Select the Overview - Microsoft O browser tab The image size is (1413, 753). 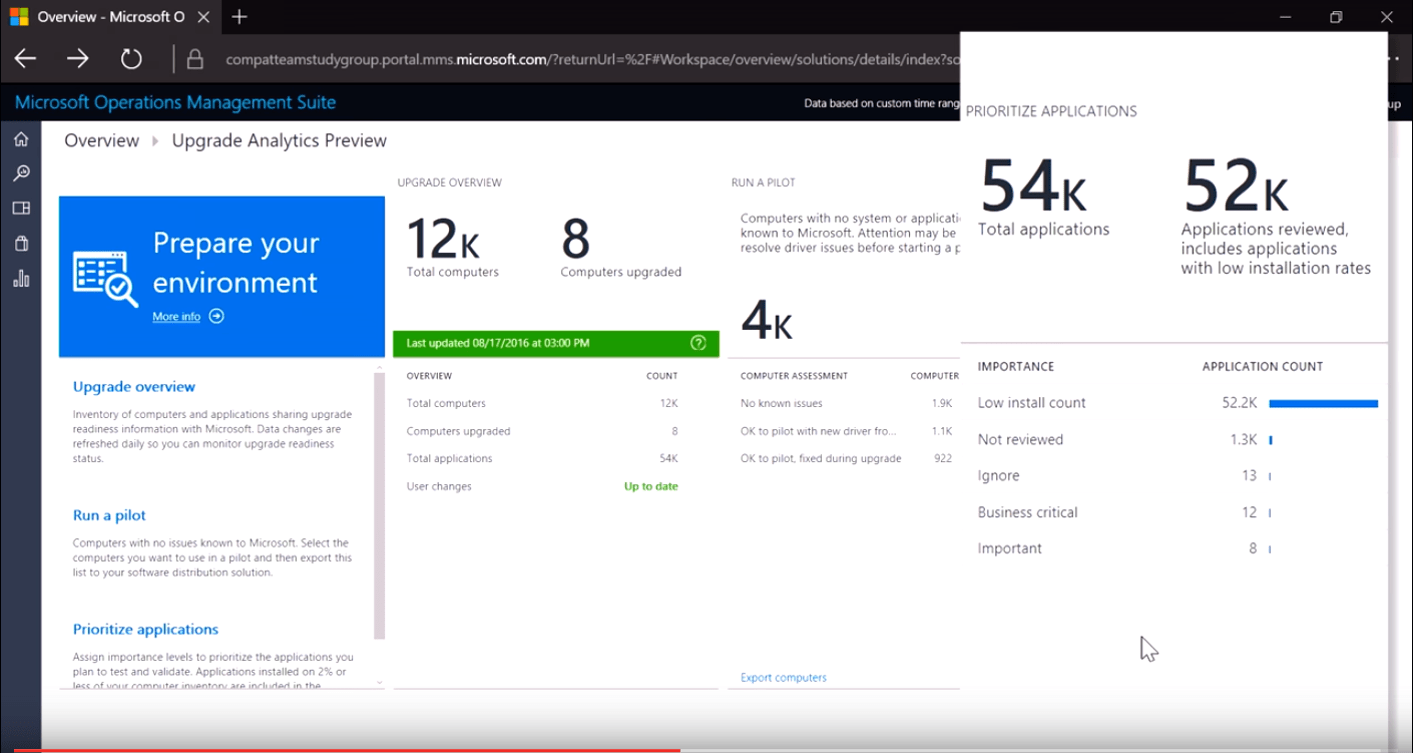coord(110,16)
